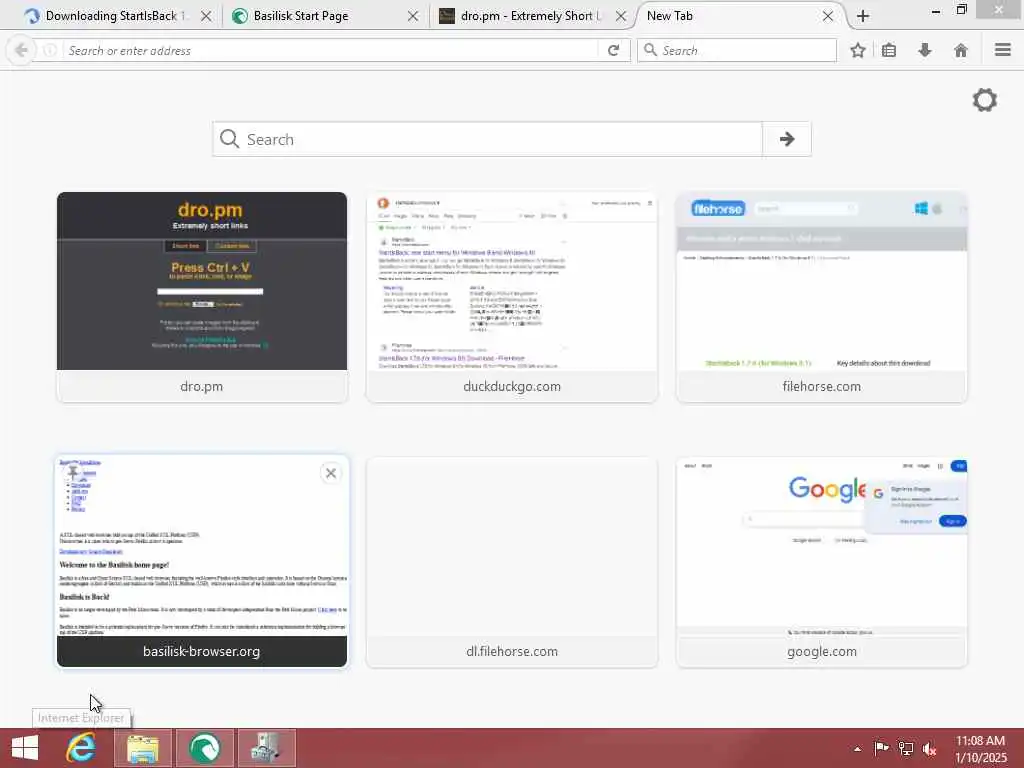1024x768 pixels.
Task: Open Action Center flag icon
Action: click(x=881, y=748)
